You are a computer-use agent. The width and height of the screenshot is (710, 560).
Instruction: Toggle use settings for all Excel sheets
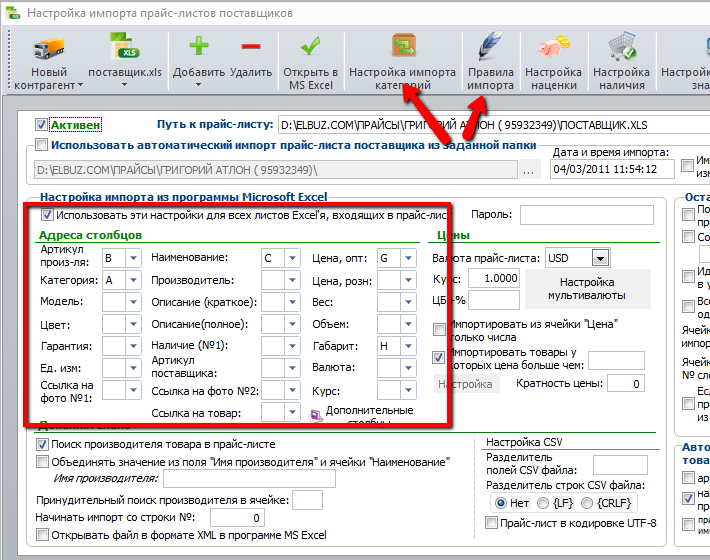click(47, 215)
